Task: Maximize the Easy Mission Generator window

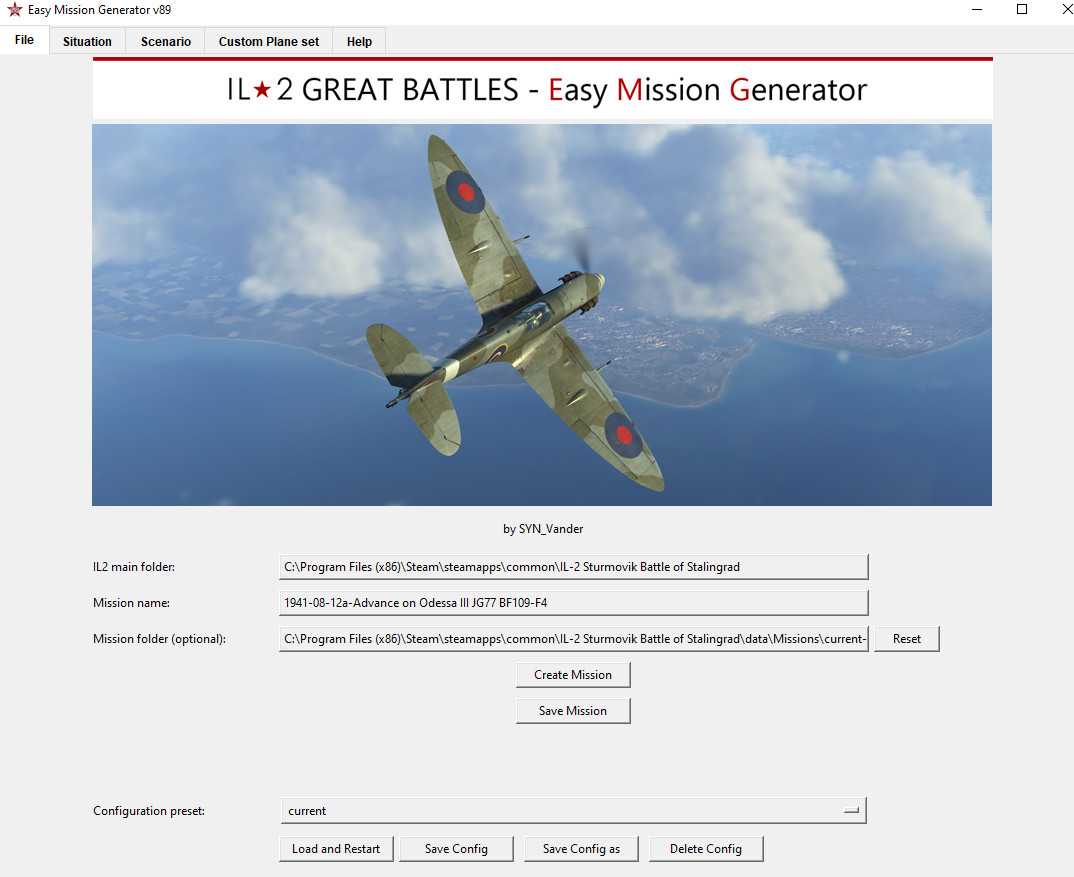Action: point(1022,10)
